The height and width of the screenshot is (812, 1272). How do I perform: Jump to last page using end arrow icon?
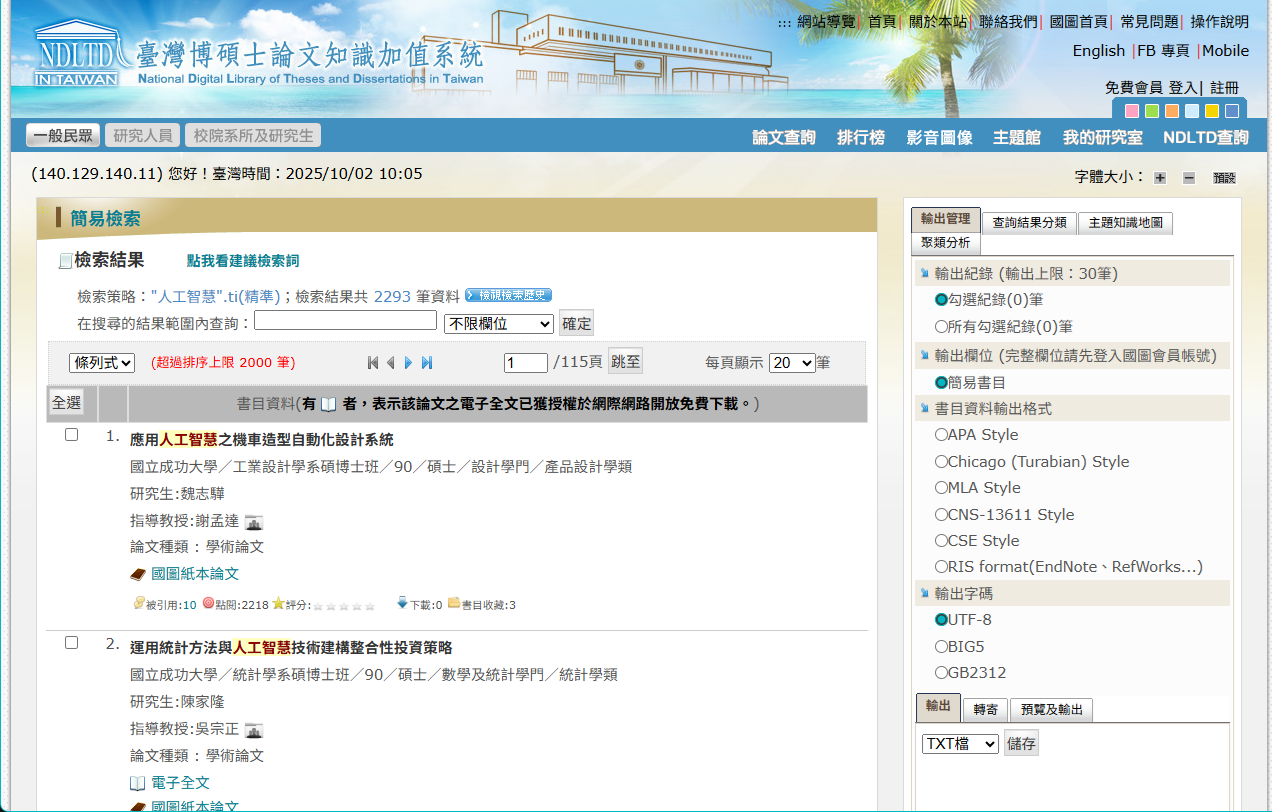(x=427, y=363)
